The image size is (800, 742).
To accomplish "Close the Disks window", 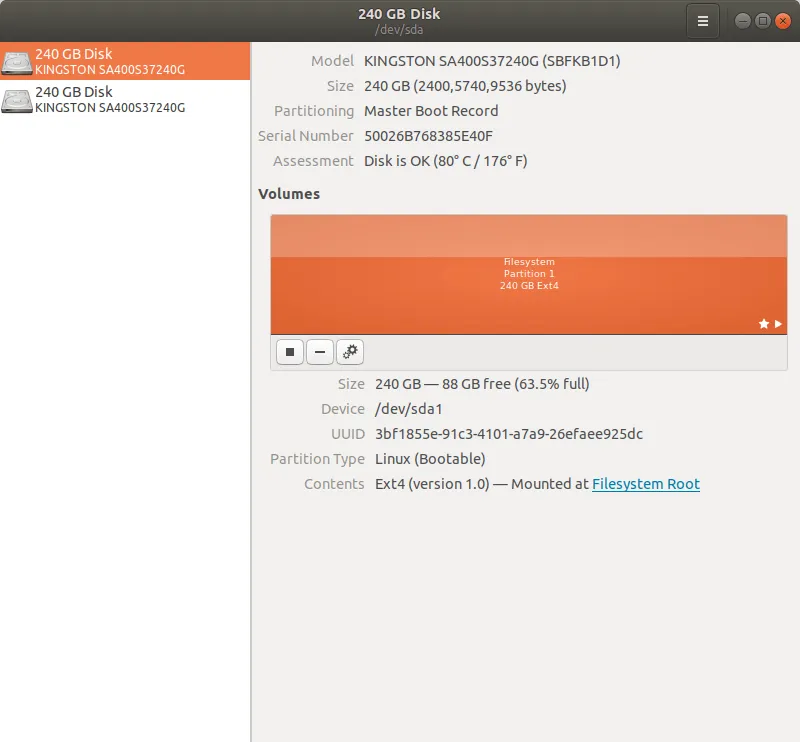I will 781,21.
